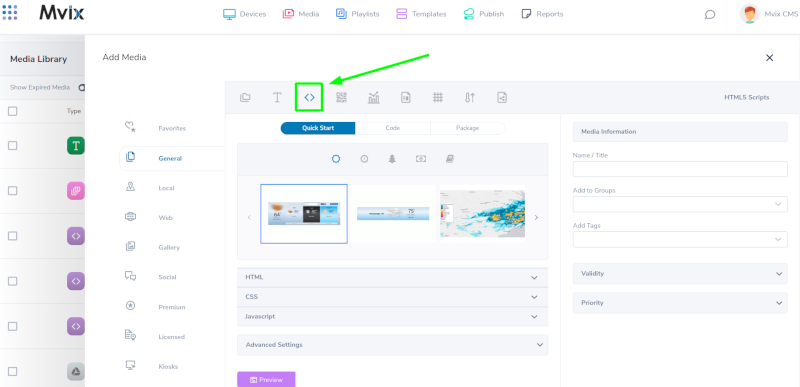
Task: Select the multi-panel weather widget thumbnail
Action: click(x=304, y=214)
